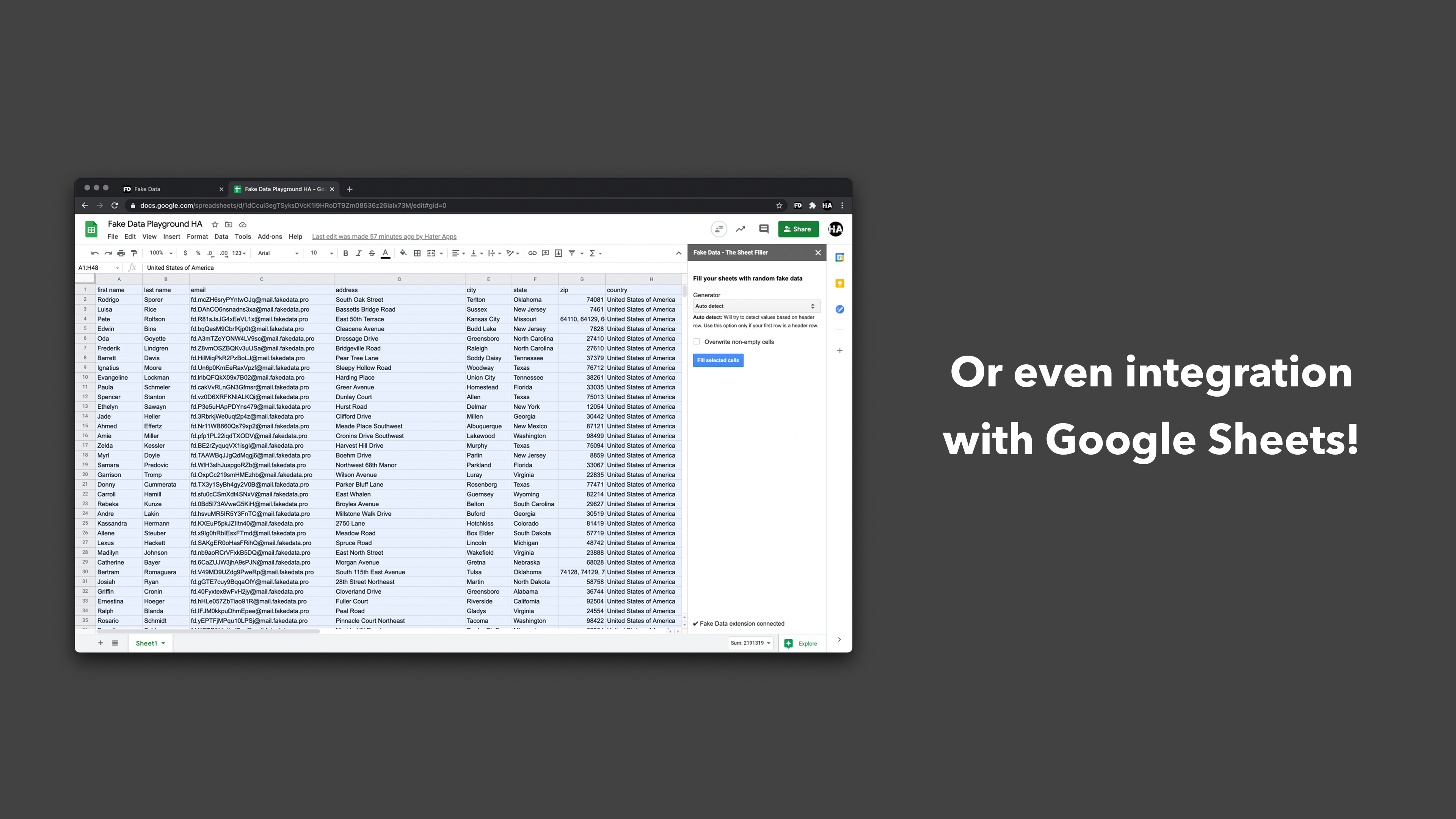The height and width of the screenshot is (819, 1456).
Task: Open the Data menu
Action: (x=221, y=237)
